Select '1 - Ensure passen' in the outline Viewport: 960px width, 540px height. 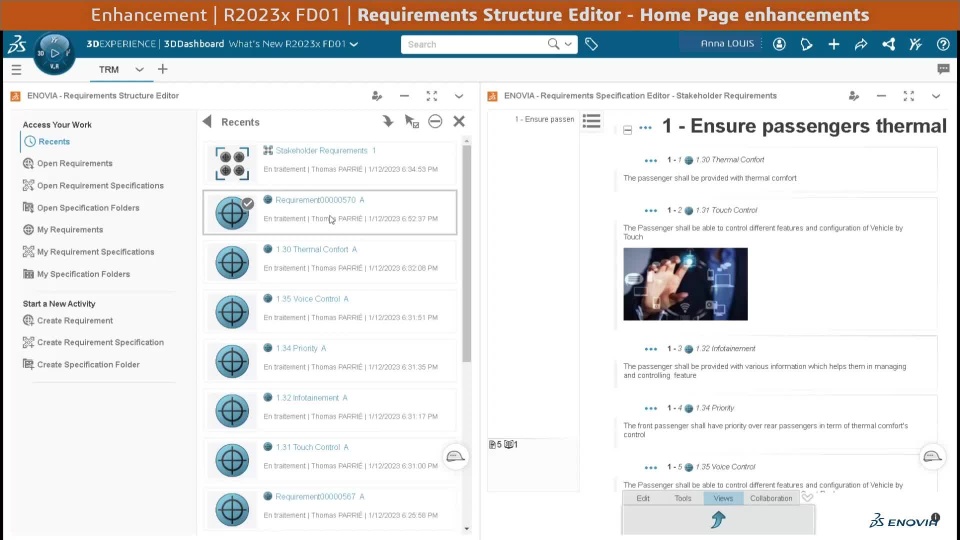click(x=544, y=119)
